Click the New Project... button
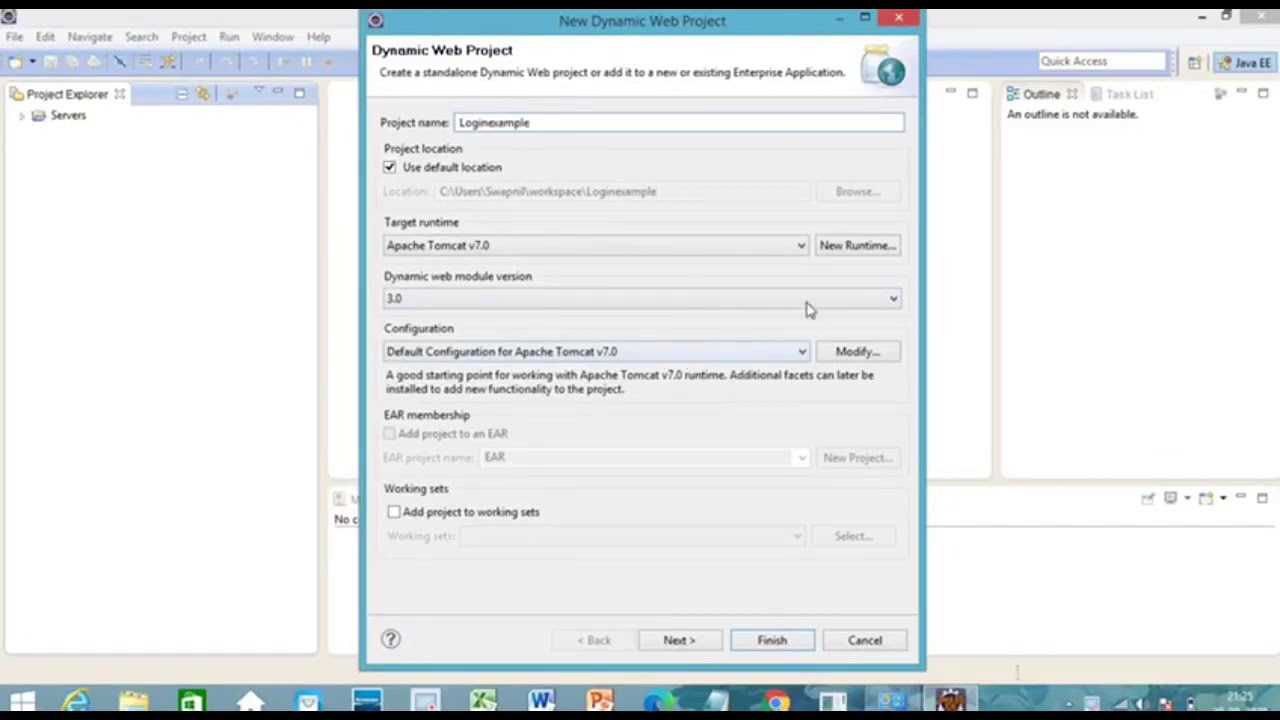 tap(858, 457)
